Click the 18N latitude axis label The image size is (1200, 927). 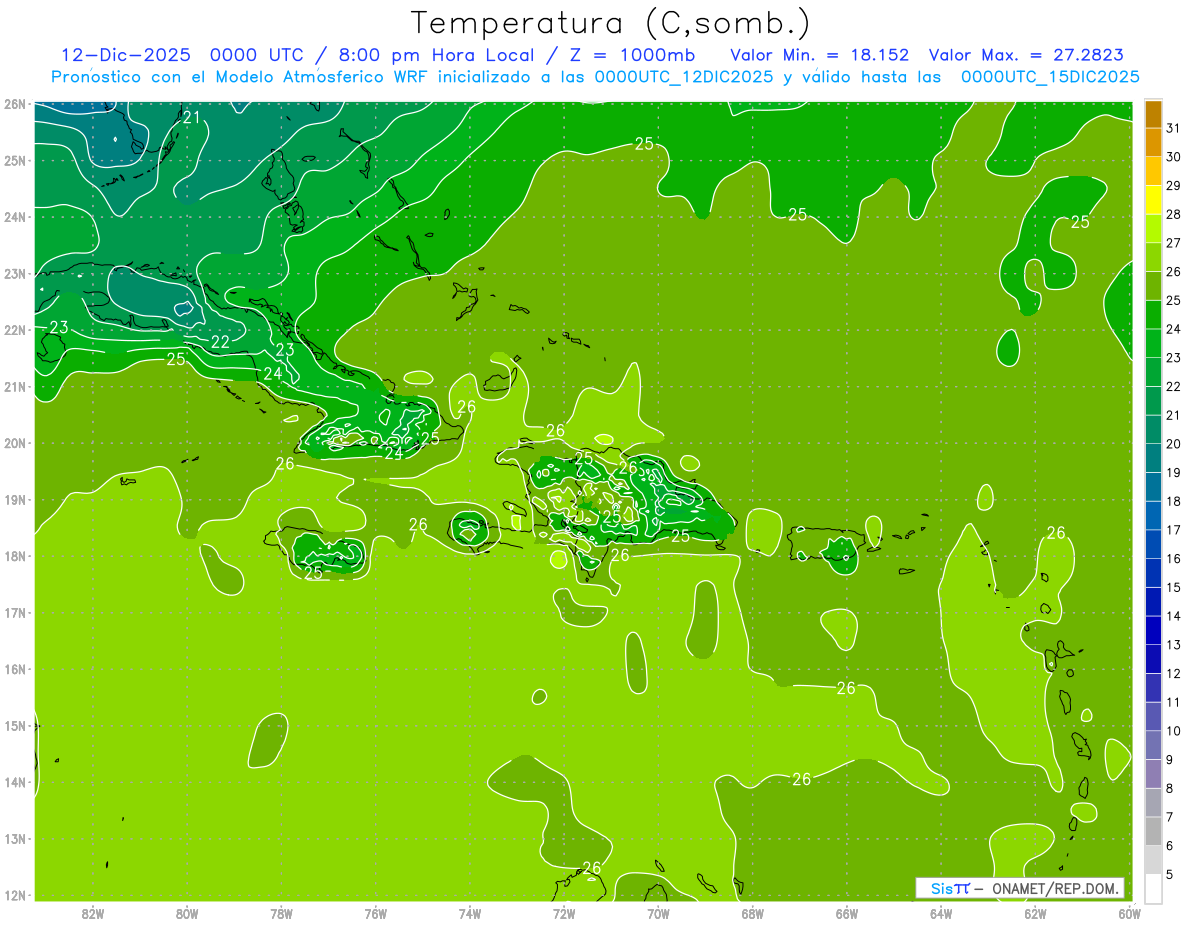(15, 556)
